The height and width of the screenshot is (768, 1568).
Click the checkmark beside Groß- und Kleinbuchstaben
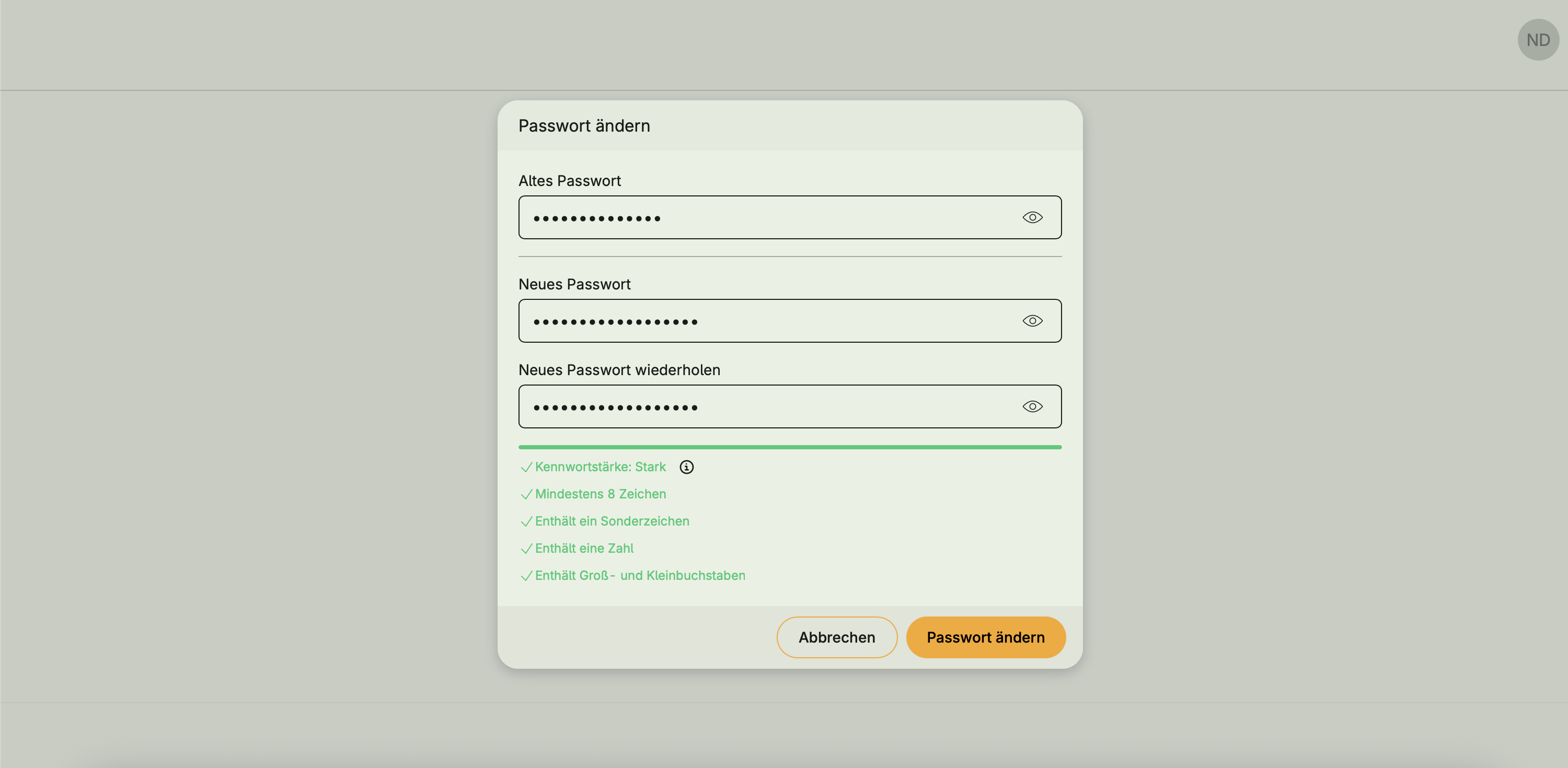(526, 576)
